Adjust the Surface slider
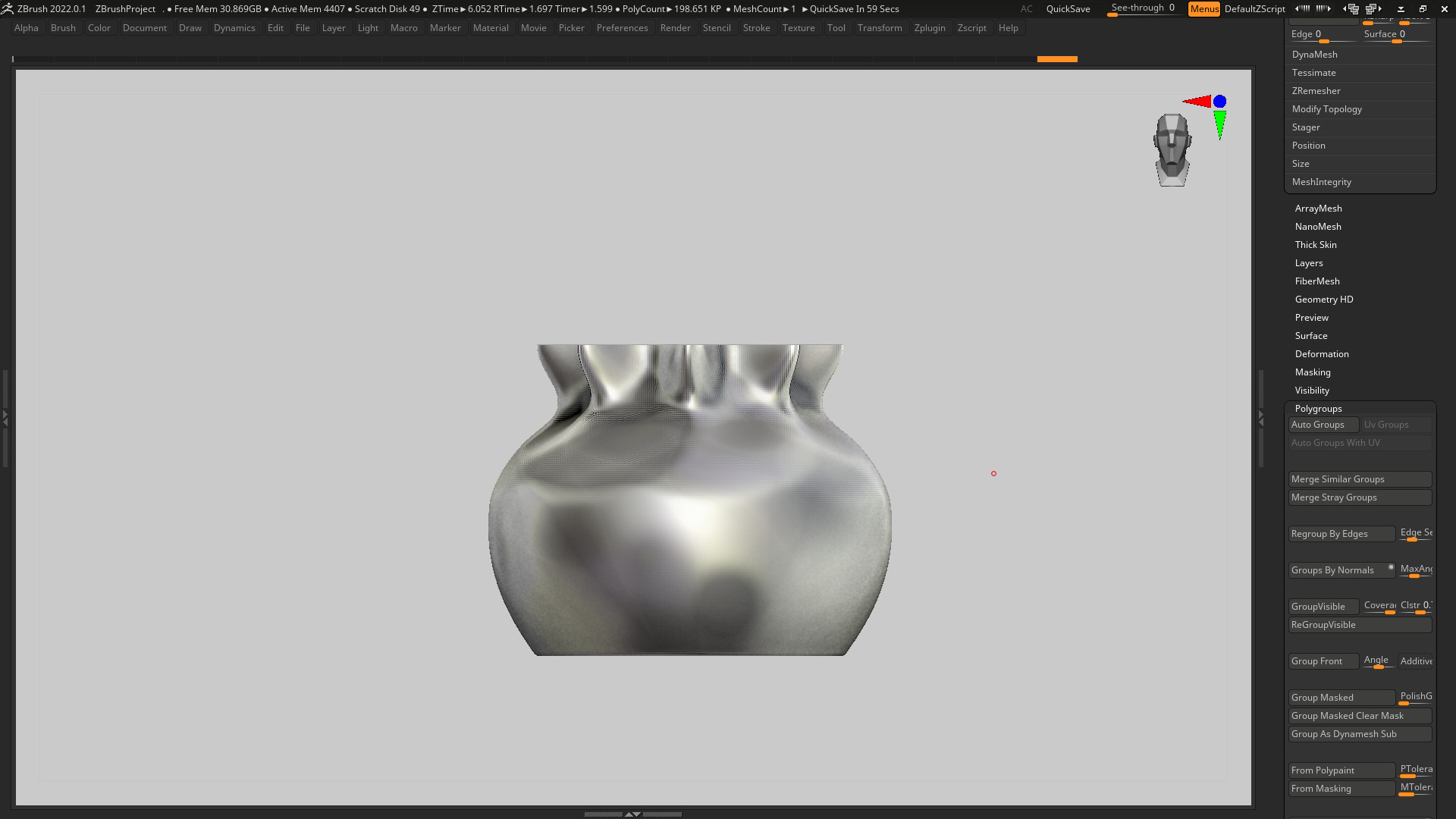 tap(1397, 36)
